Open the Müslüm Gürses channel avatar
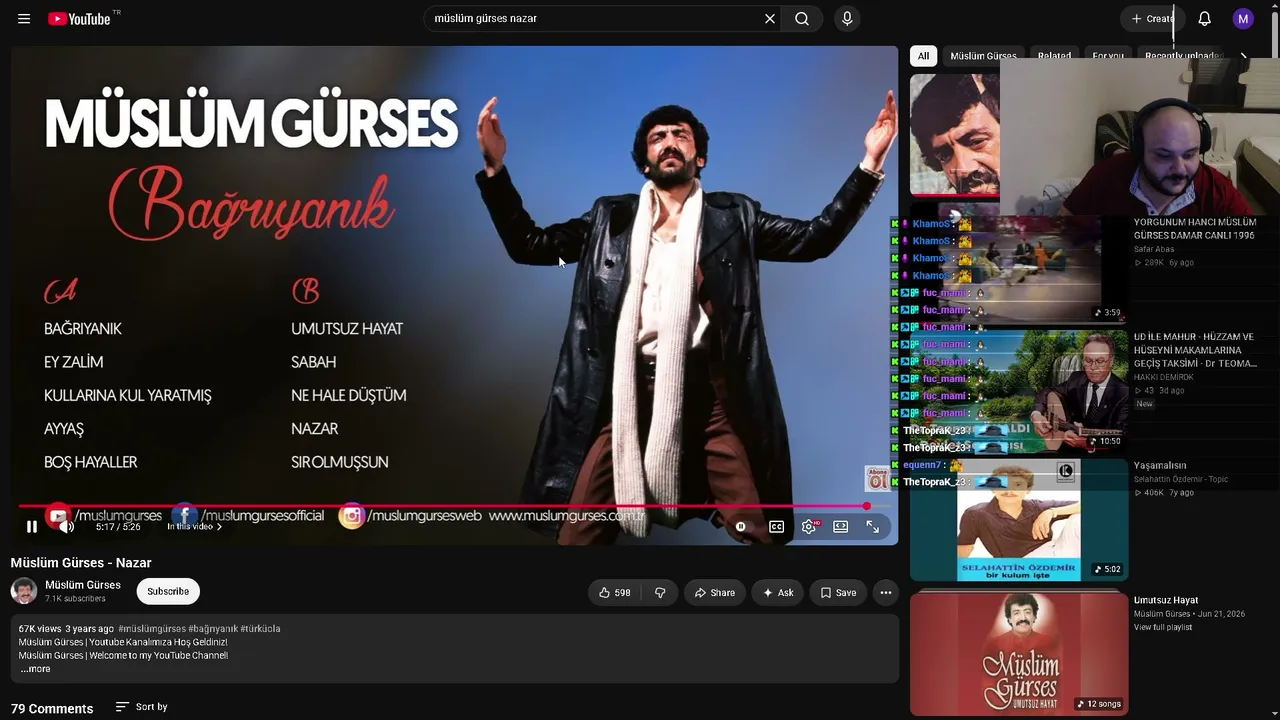The width and height of the screenshot is (1280, 720). pos(24,591)
